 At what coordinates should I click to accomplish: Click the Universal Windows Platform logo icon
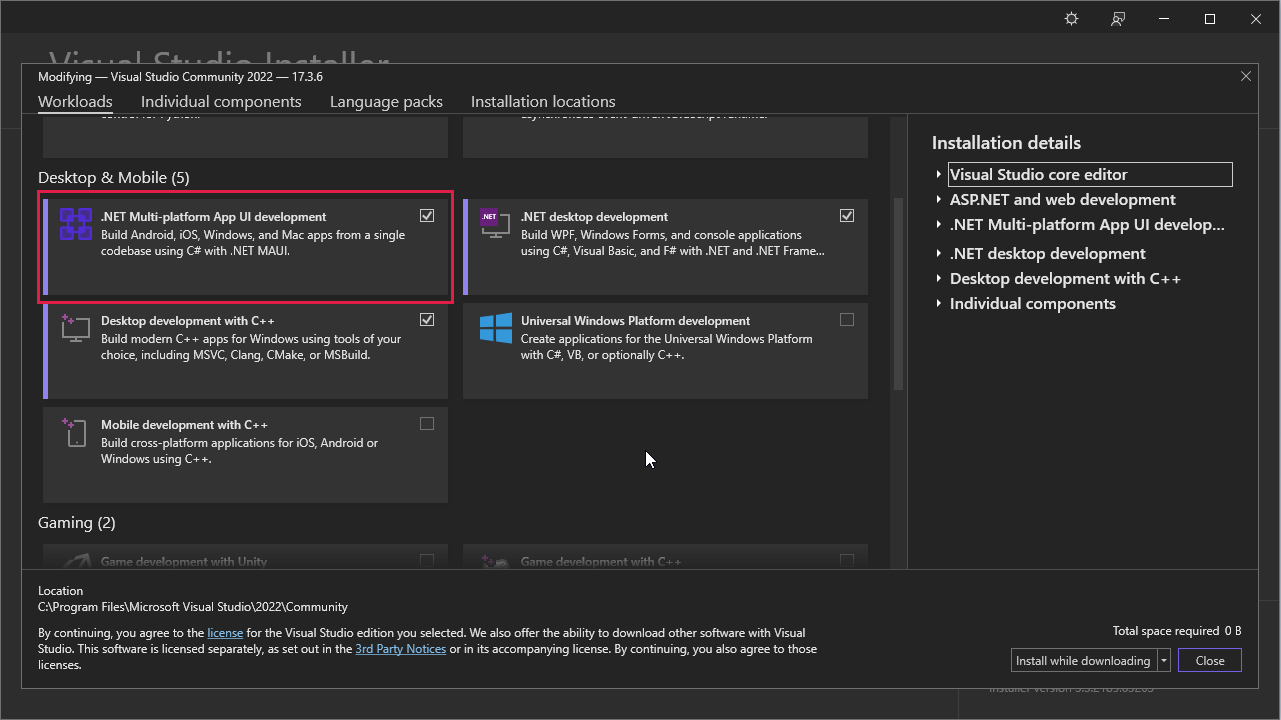click(496, 328)
